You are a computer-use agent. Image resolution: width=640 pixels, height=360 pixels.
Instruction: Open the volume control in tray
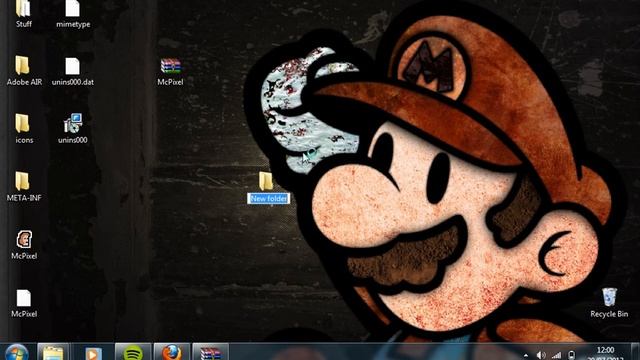(x=541, y=356)
